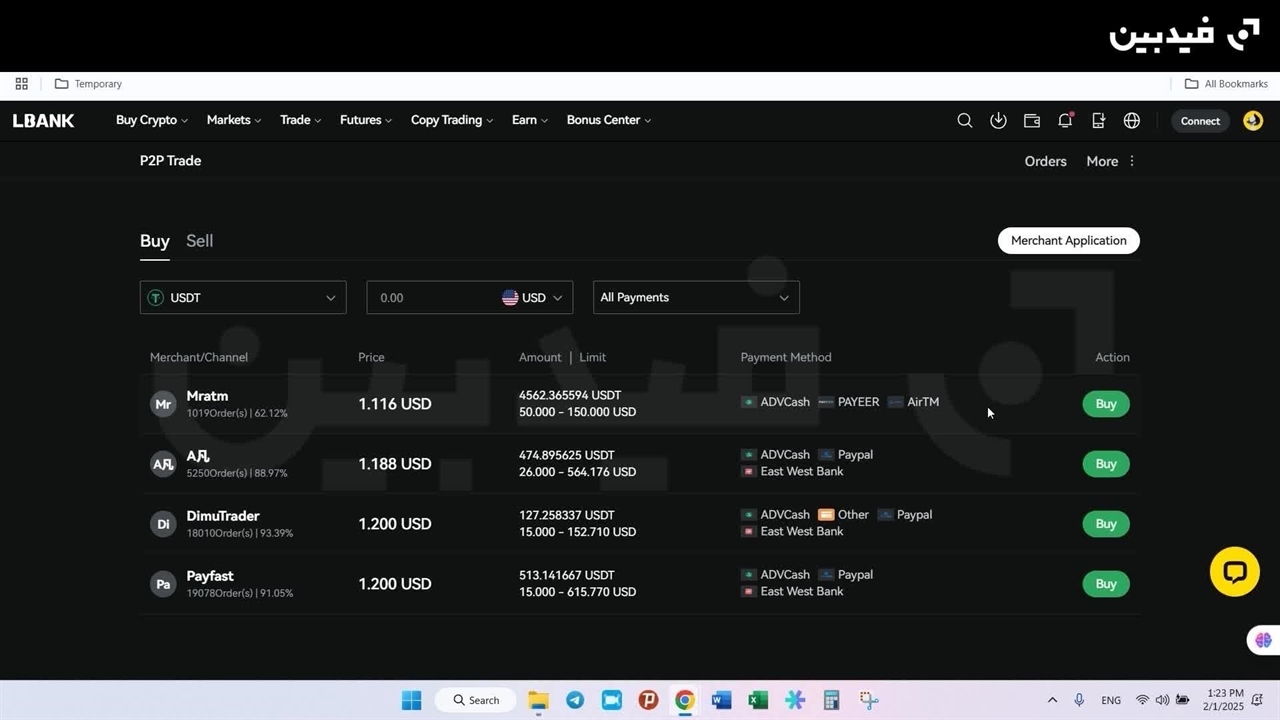
Task: Expand the All Payments dropdown
Action: coord(695,298)
